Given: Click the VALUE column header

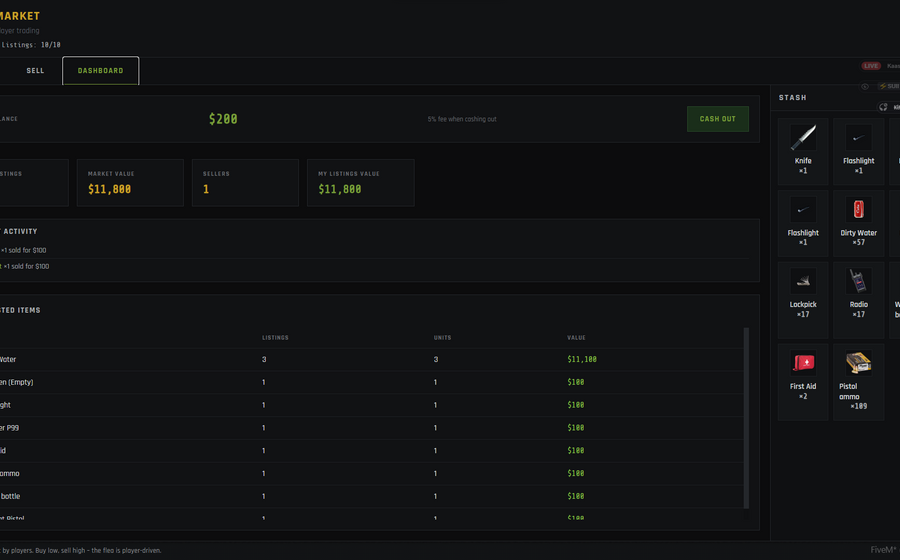Looking at the screenshot, I should point(576,337).
